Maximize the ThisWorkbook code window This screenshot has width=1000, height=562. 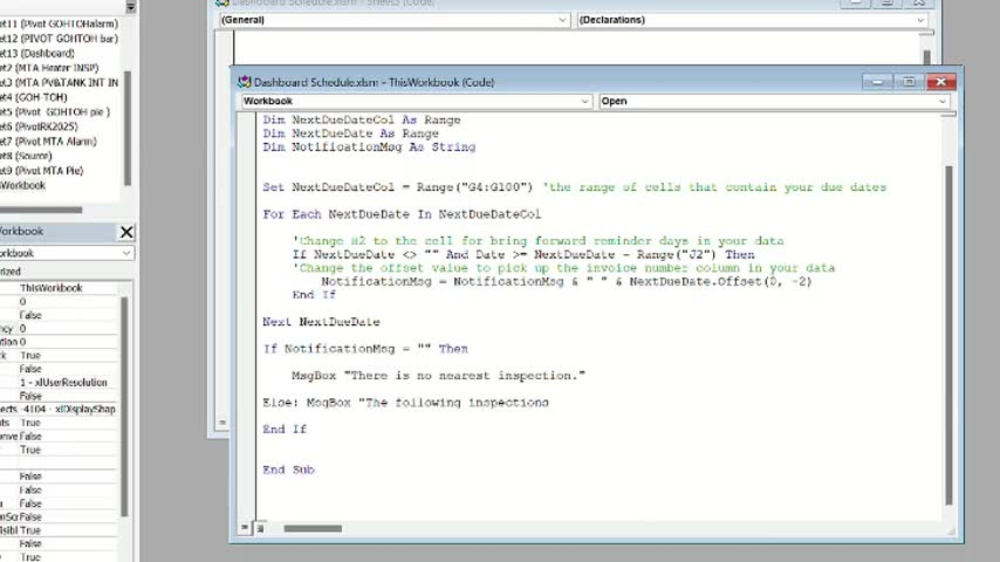909,82
